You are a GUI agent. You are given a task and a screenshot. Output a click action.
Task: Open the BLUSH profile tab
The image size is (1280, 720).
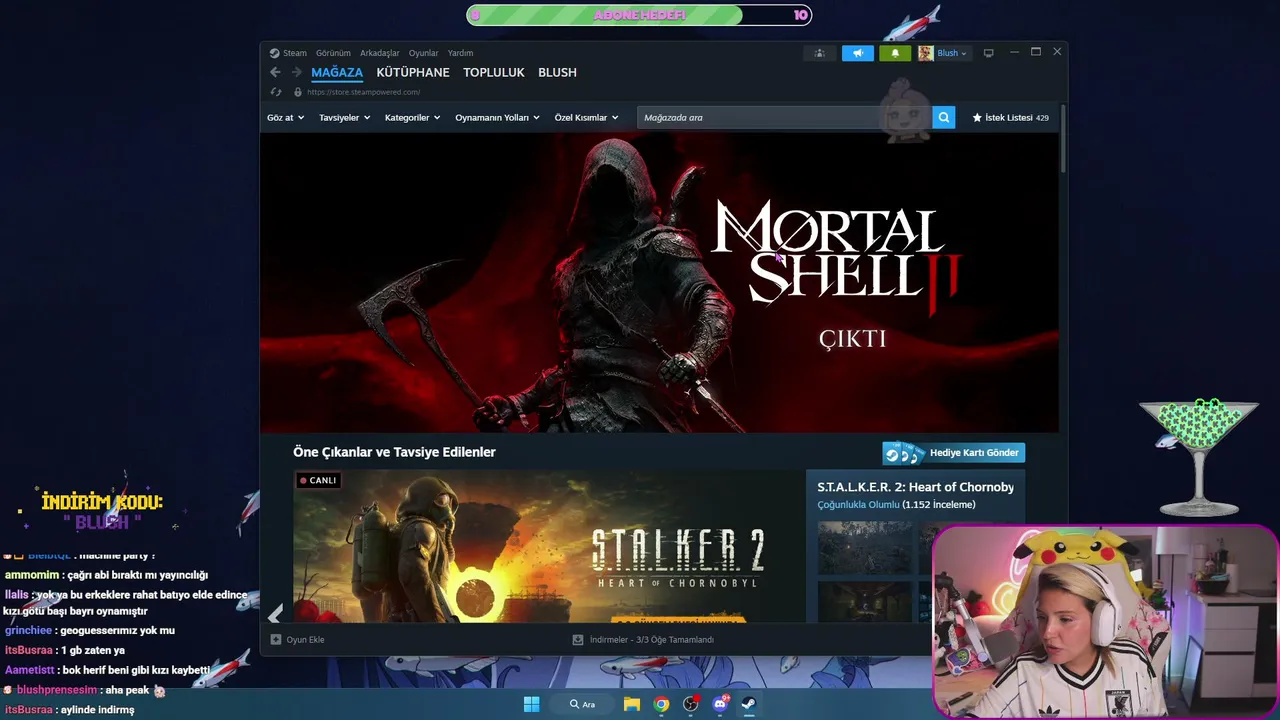(557, 73)
